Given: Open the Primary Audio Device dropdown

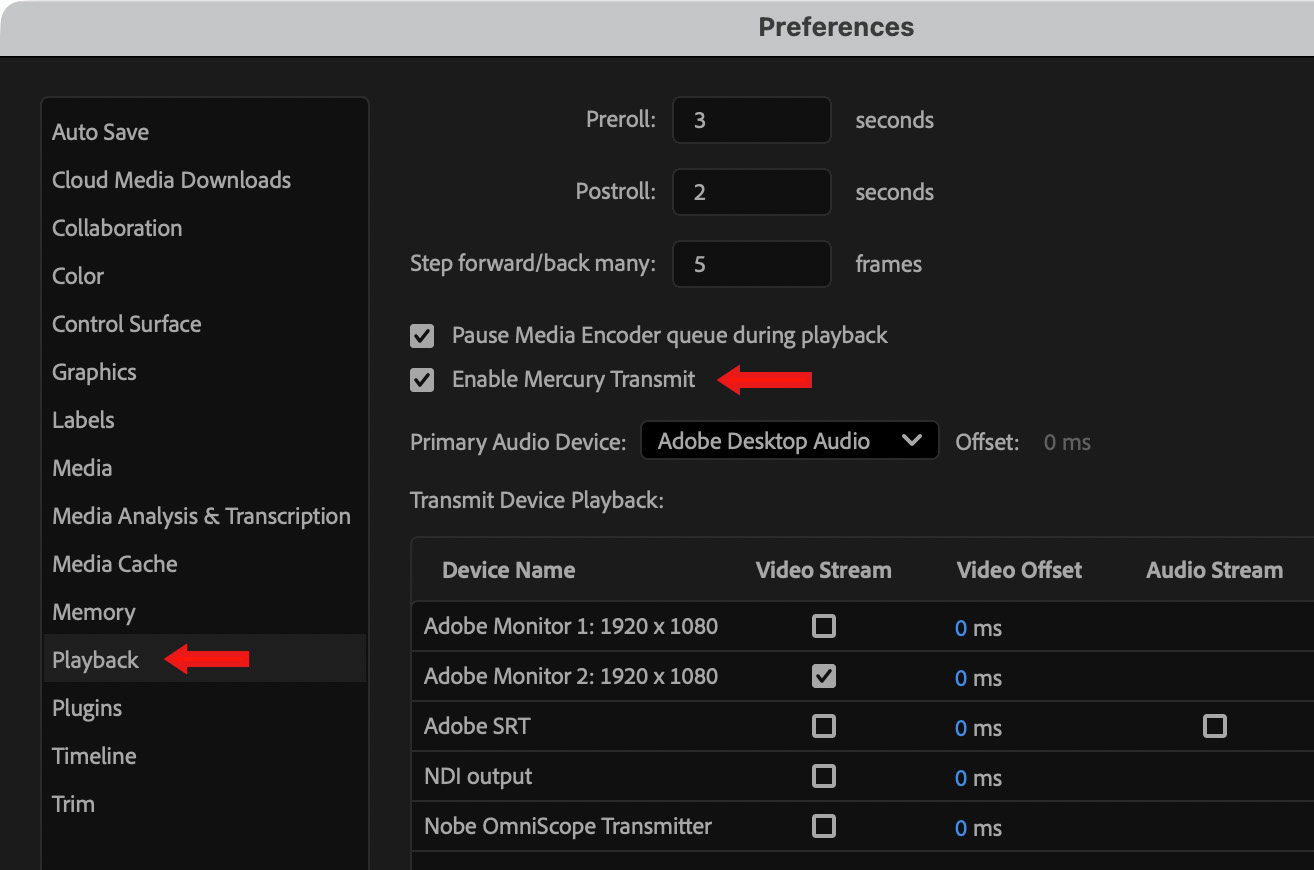Looking at the screenshot, I should pos(789,441).
